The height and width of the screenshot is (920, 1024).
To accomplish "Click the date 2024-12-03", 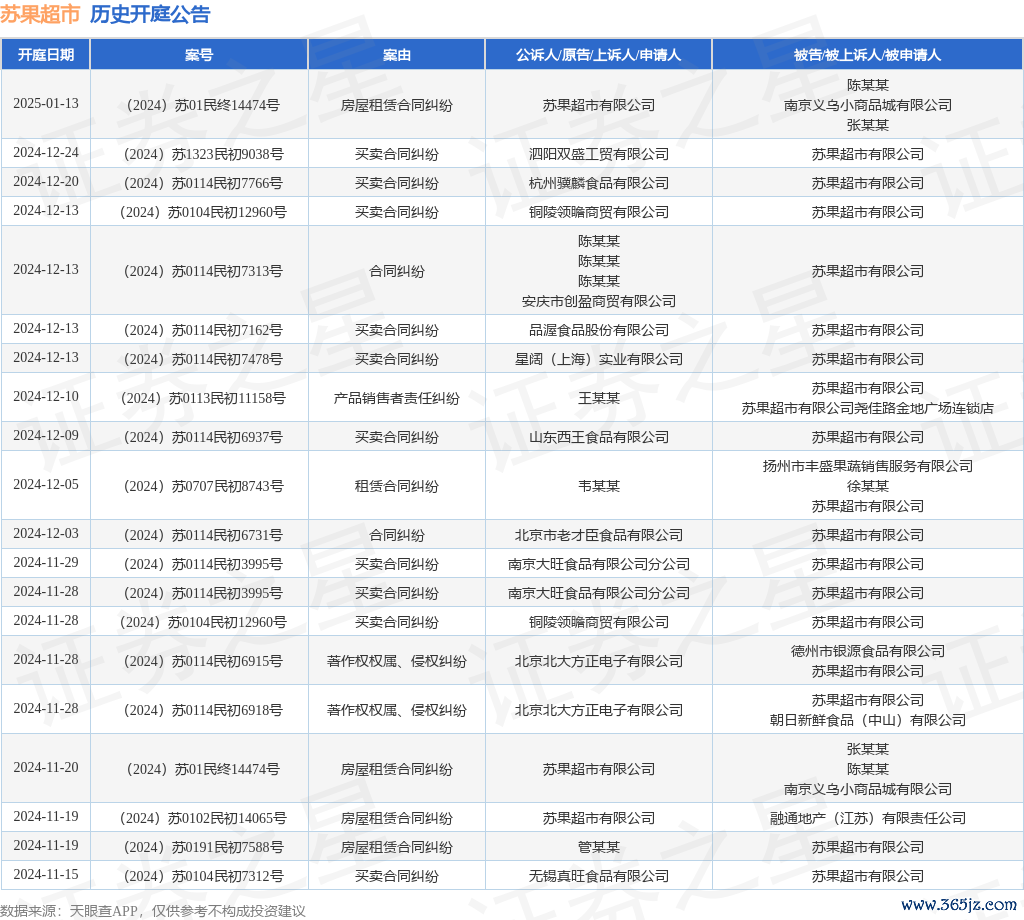I will tap(46, 533).
